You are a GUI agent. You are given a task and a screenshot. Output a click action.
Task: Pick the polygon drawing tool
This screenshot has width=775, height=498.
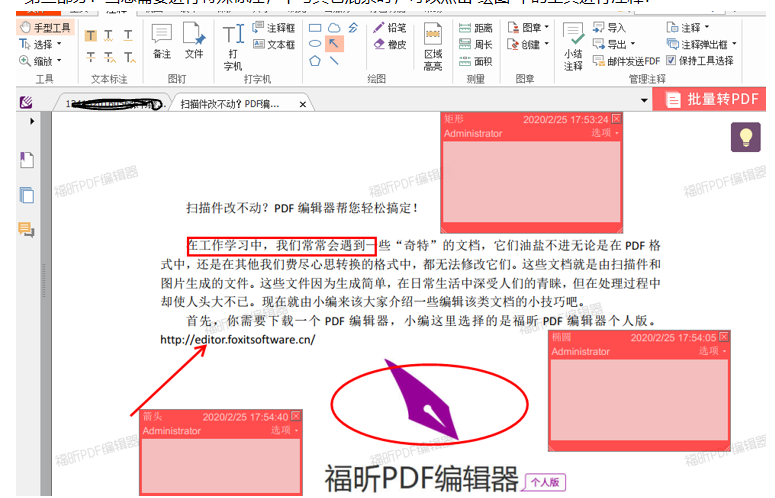tap(315, 61)
